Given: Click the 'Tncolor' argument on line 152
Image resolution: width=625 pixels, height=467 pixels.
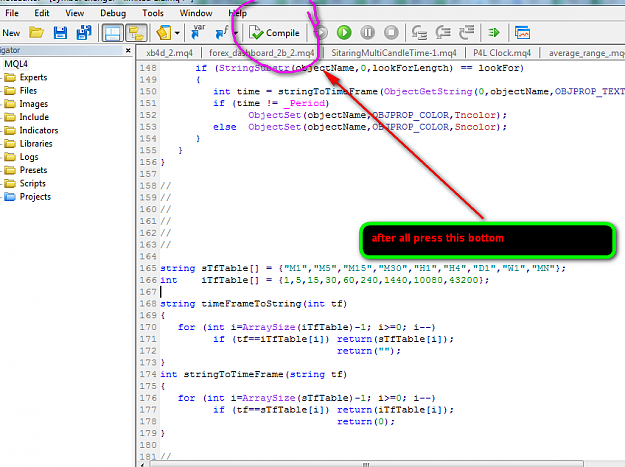Looking at the screenshot, I should point(475,115).
